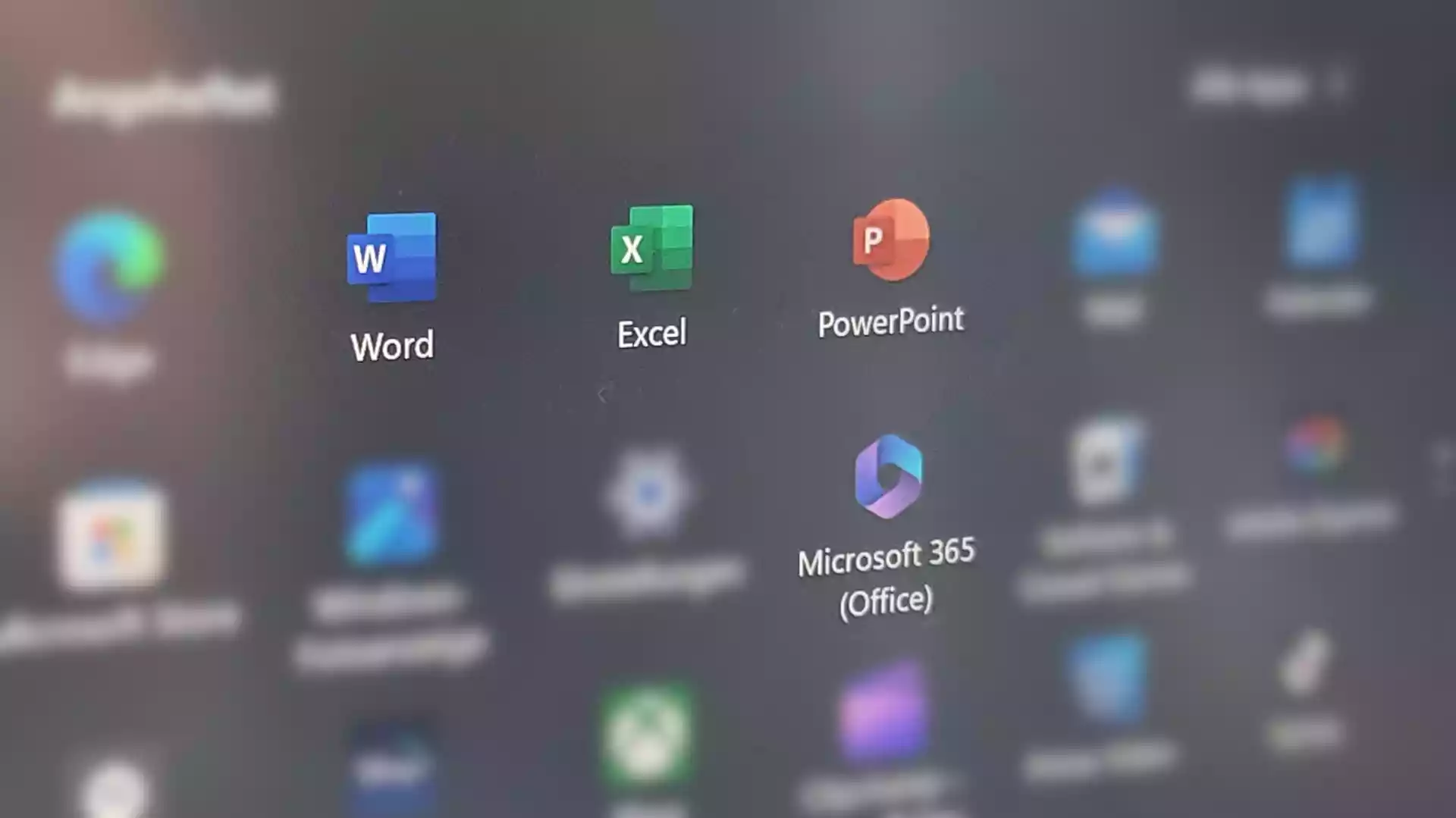
Task: Open the Word app
Action: 391,258
